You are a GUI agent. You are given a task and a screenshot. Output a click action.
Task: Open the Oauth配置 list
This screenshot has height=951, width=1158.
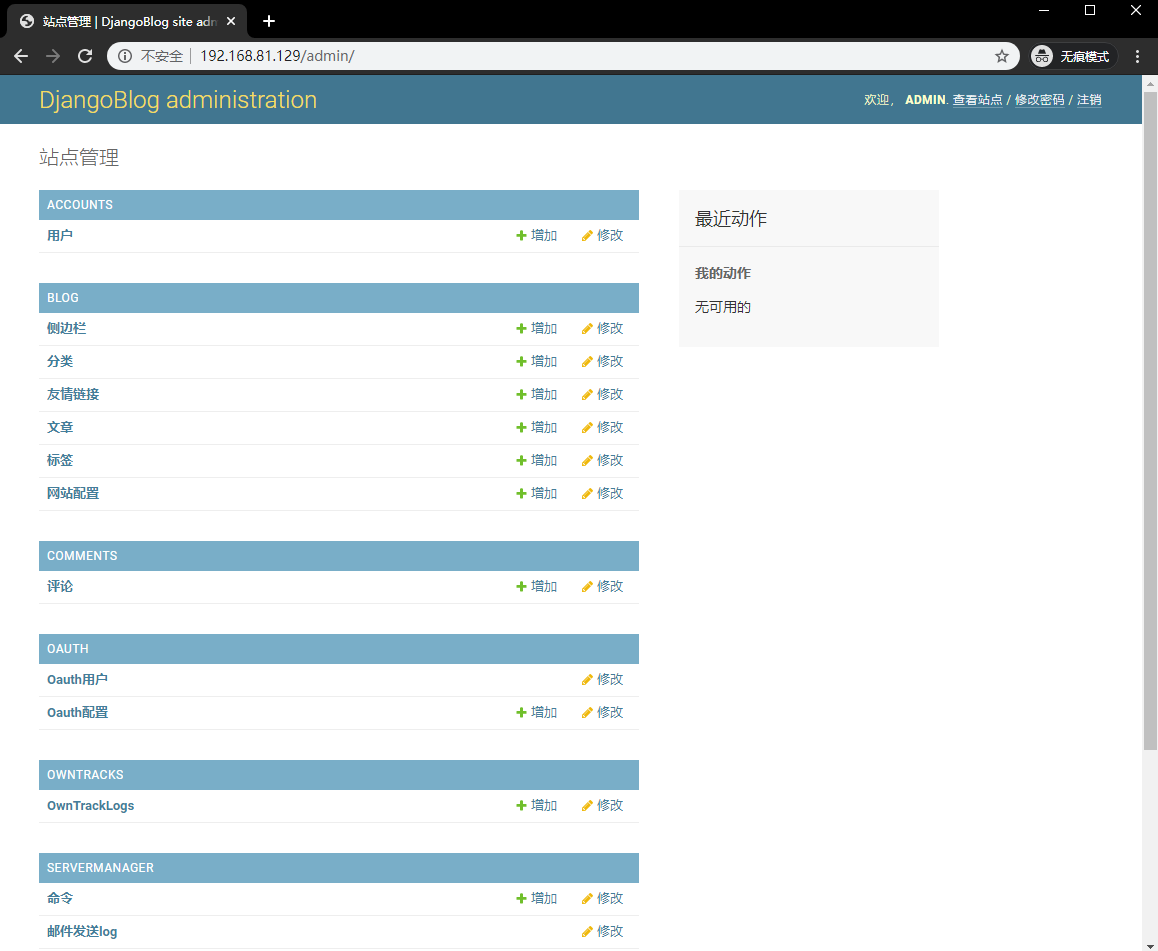coord(78,713)
